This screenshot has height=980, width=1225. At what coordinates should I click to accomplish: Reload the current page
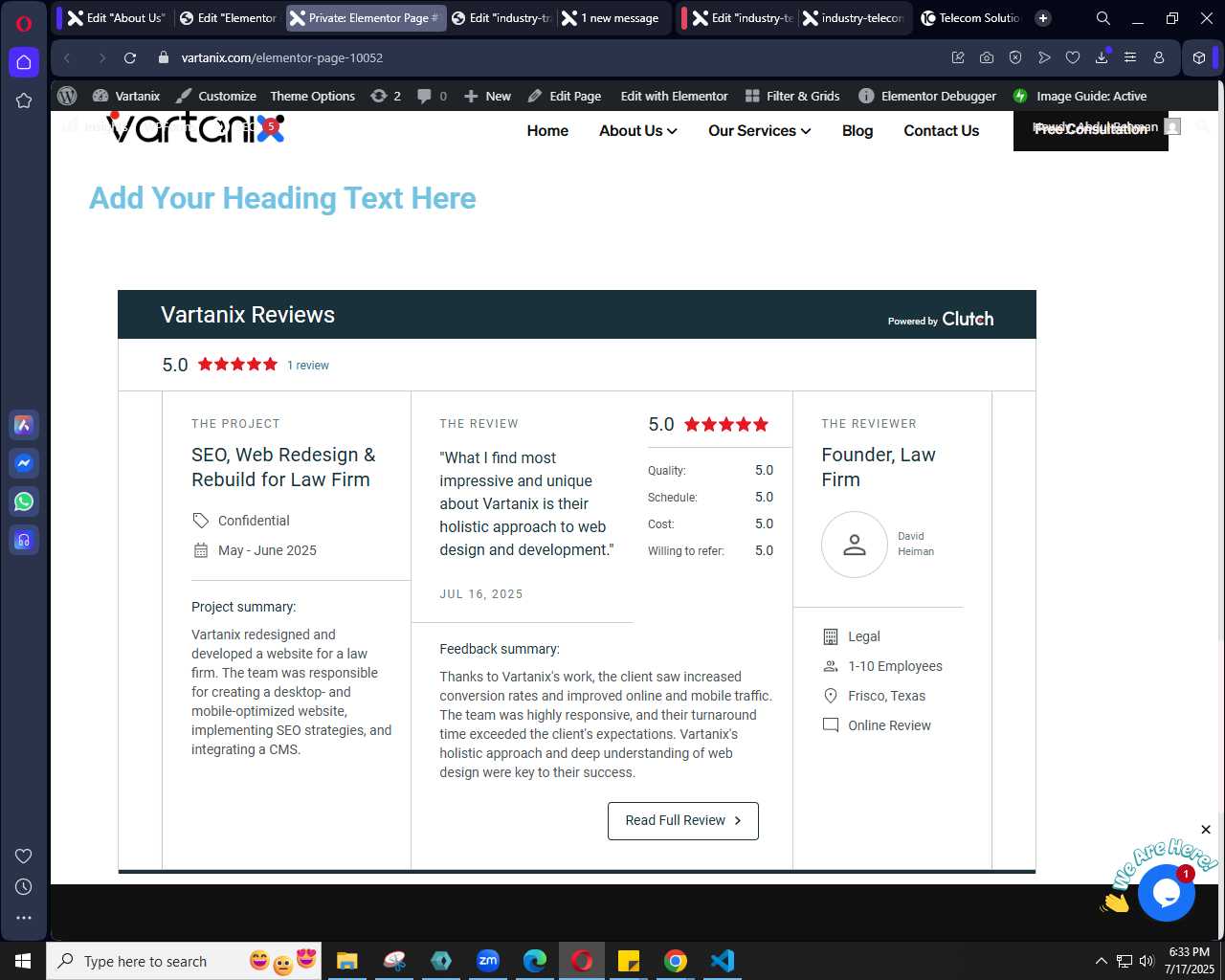pyautogui.click(x=130, y=57)
